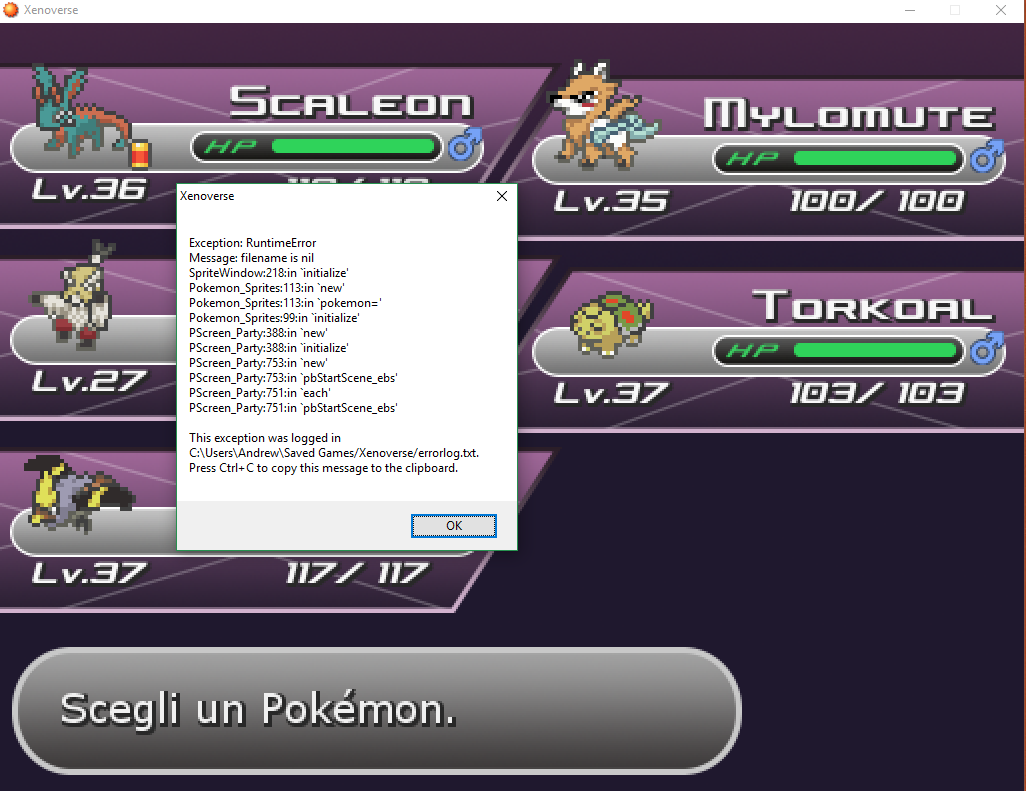The width and height of the screenshot is (1026, 791).
Task: Click the 'Scegli un Pokémon' message box
Action: [375, 710]
